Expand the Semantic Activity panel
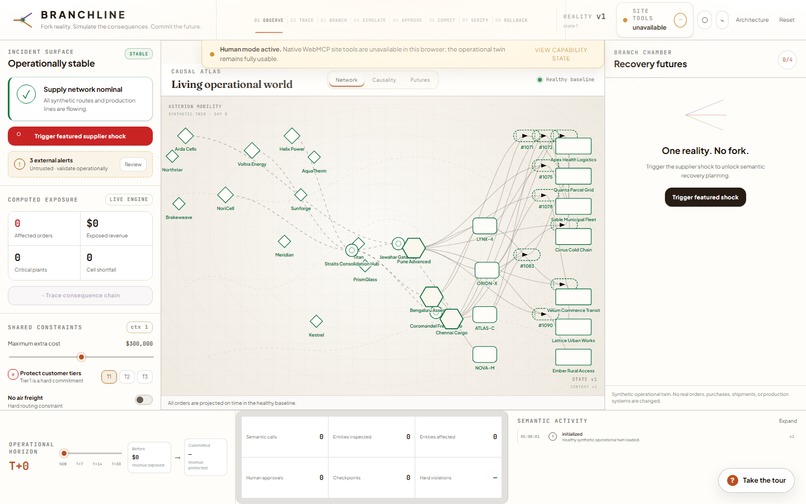 tap(787, 421)
